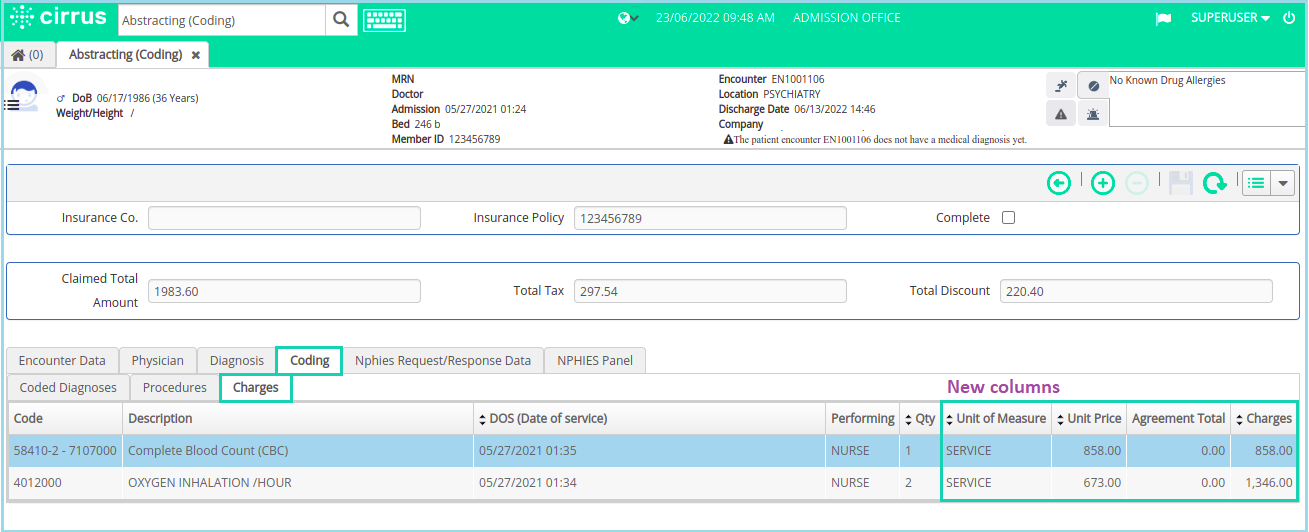1309x532 pixels.
Task: Tick the Complete checkbox
Action: [x=1008, y=218]
